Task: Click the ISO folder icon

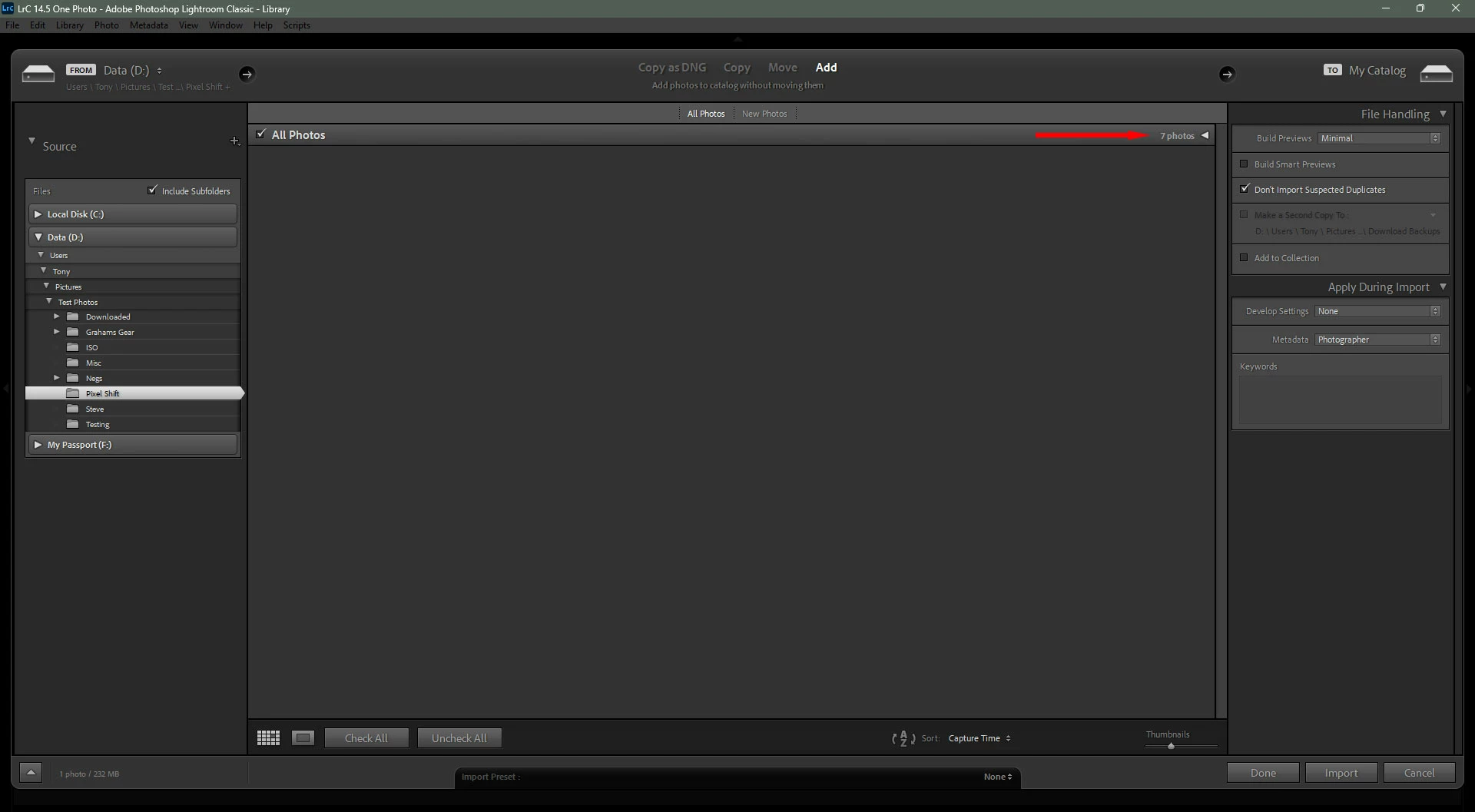Action: click(73, 347)
